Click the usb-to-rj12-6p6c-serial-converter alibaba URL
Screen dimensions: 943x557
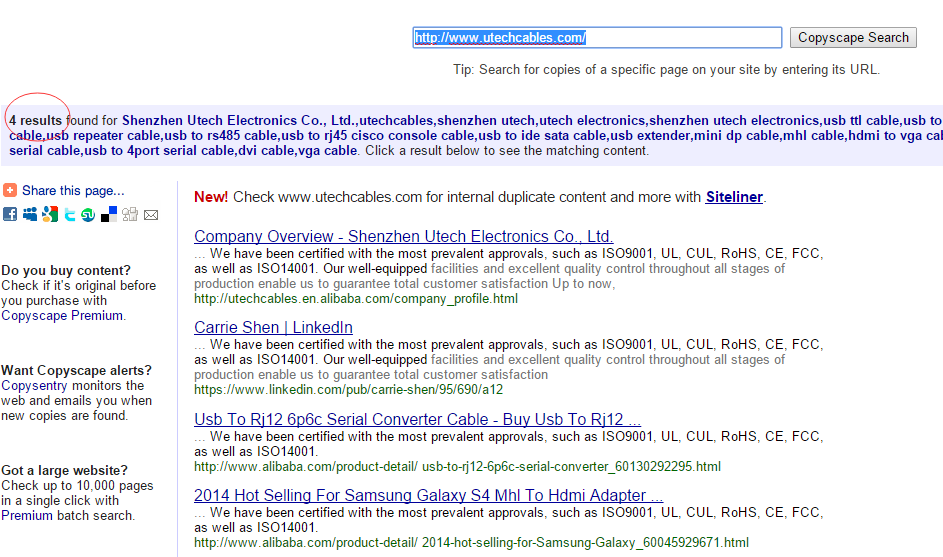click(457, 466)
